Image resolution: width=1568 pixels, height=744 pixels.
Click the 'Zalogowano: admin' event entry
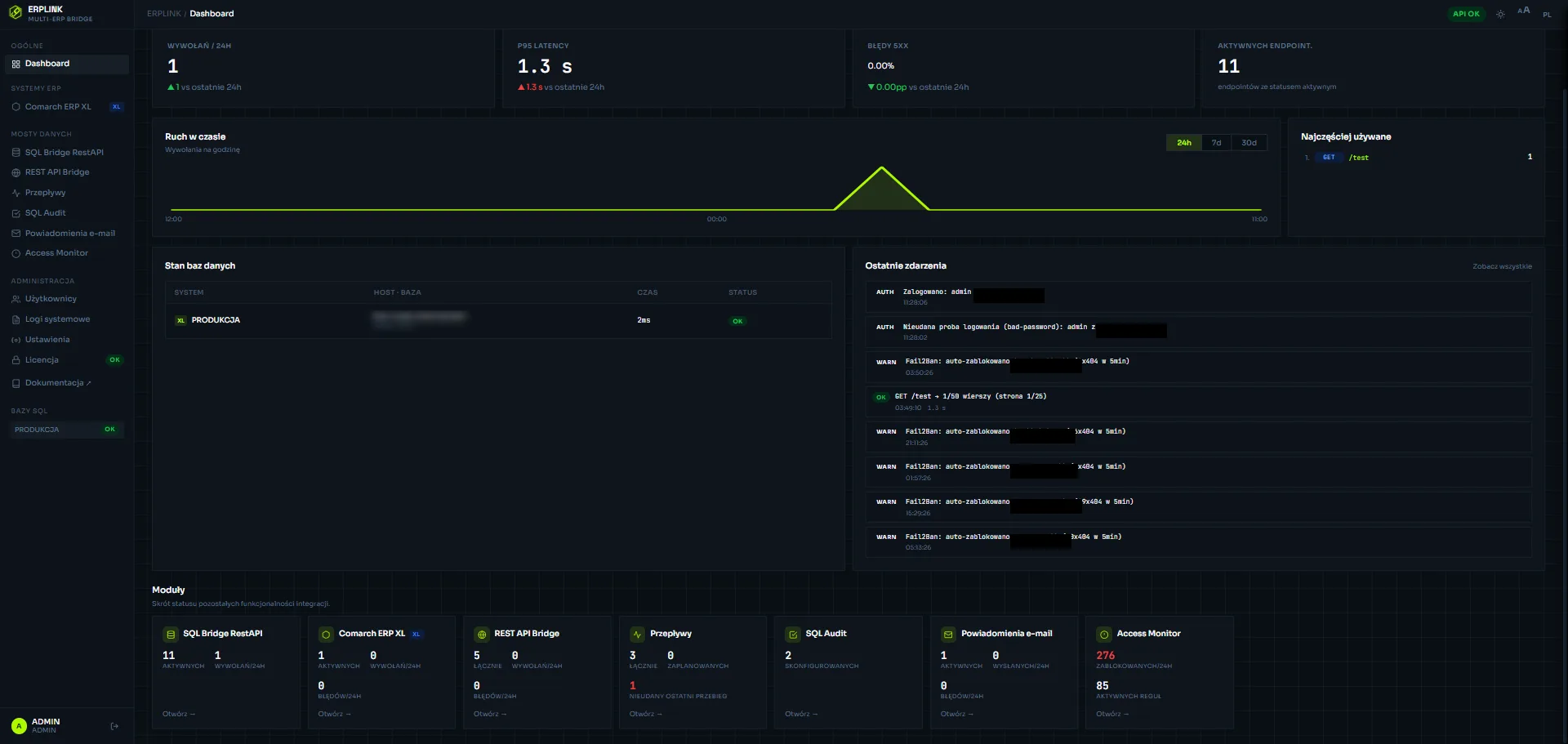[x=1198, y=297]
